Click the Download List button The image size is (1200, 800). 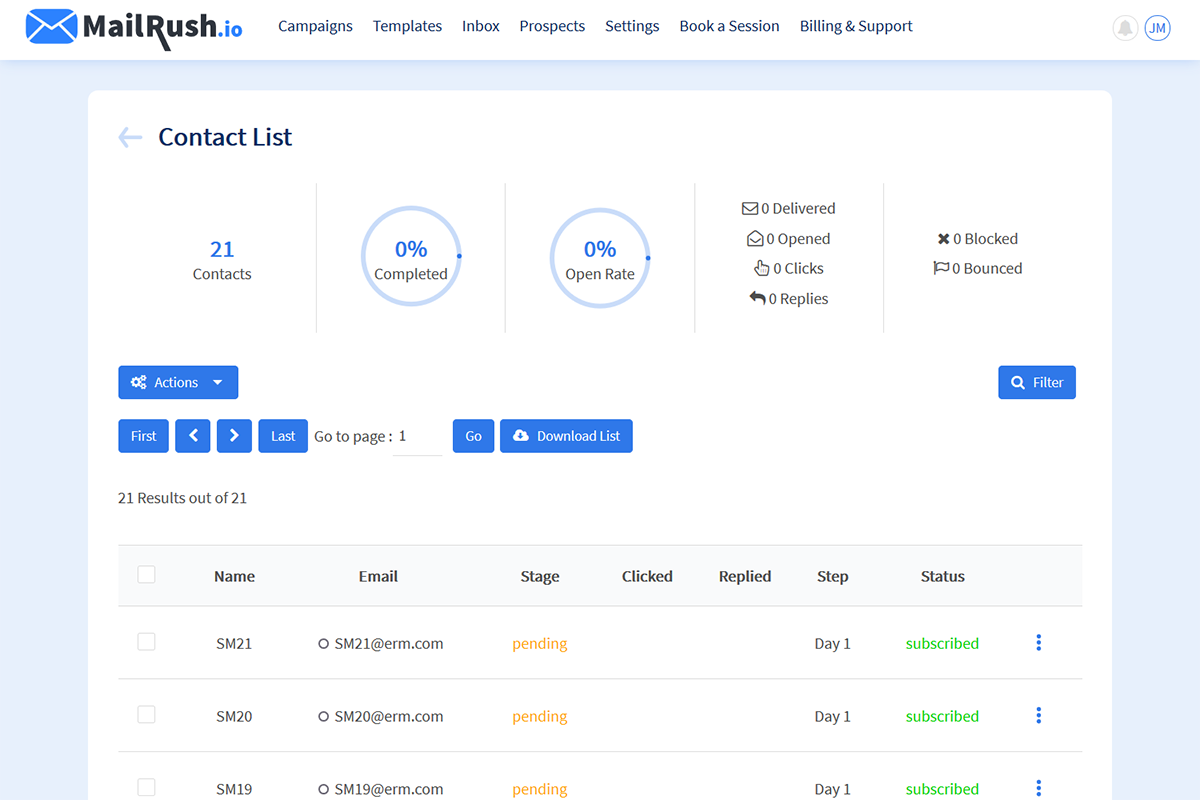point(566,436)
